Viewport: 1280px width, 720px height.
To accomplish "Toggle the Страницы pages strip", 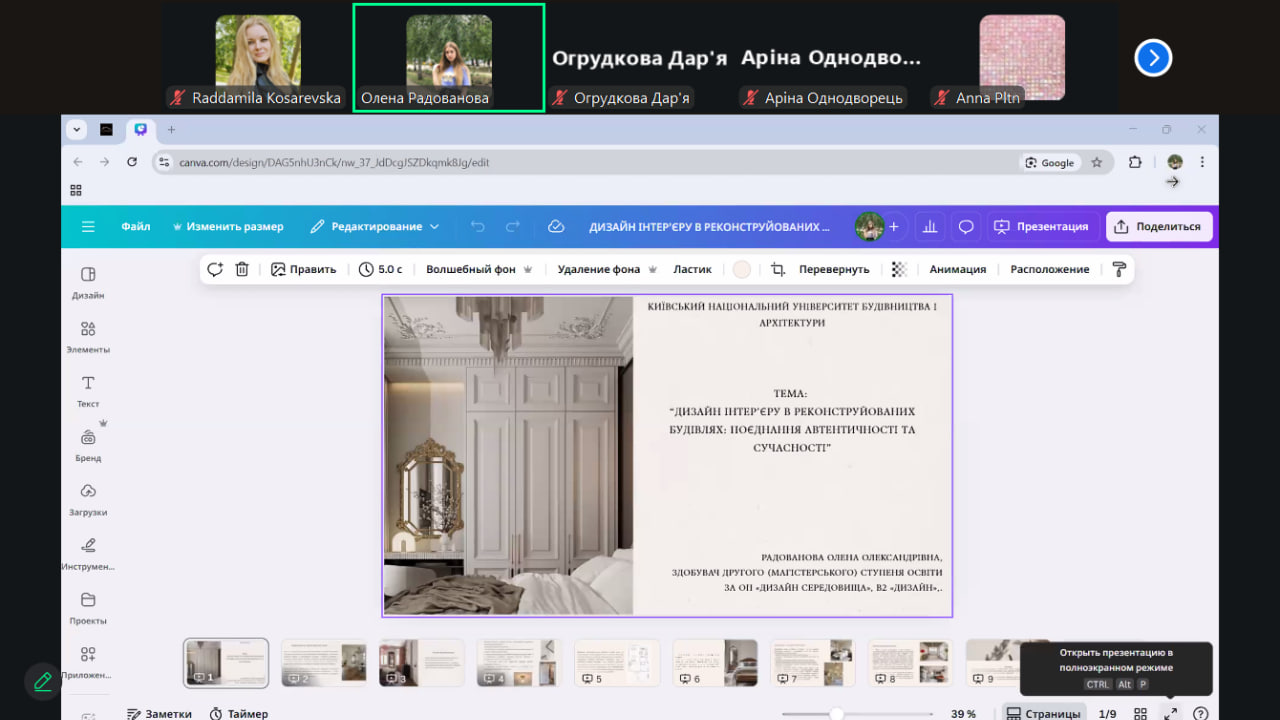I will point(1043,713).
